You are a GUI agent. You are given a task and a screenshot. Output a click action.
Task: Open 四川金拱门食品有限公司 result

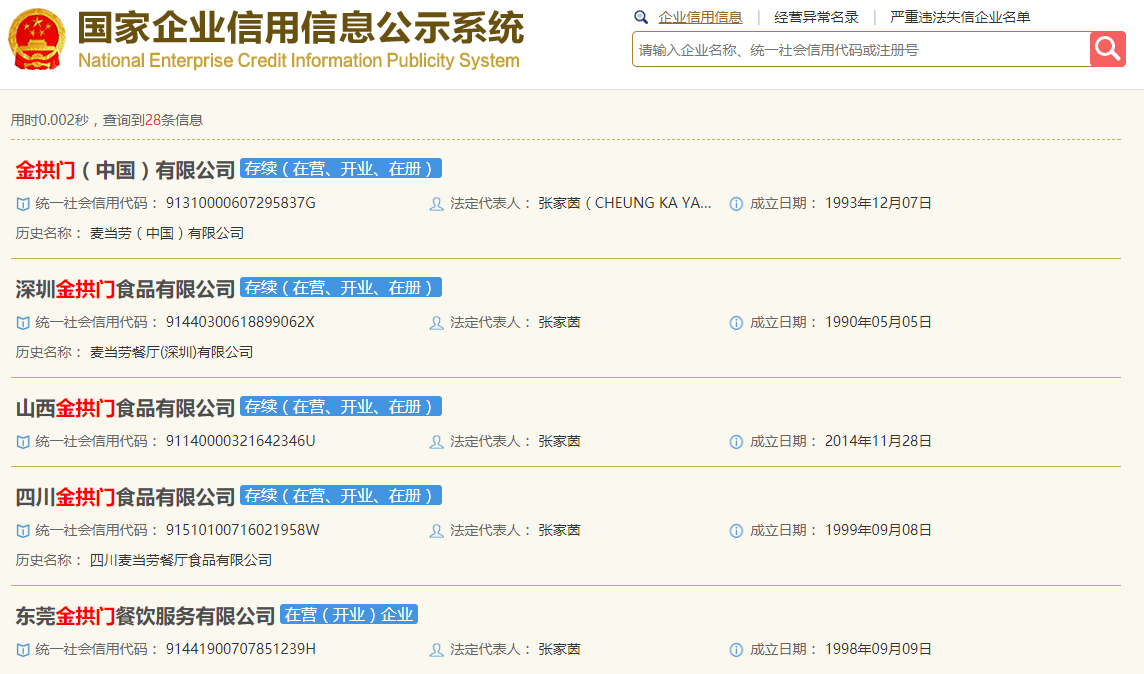[x=125, y=496]
